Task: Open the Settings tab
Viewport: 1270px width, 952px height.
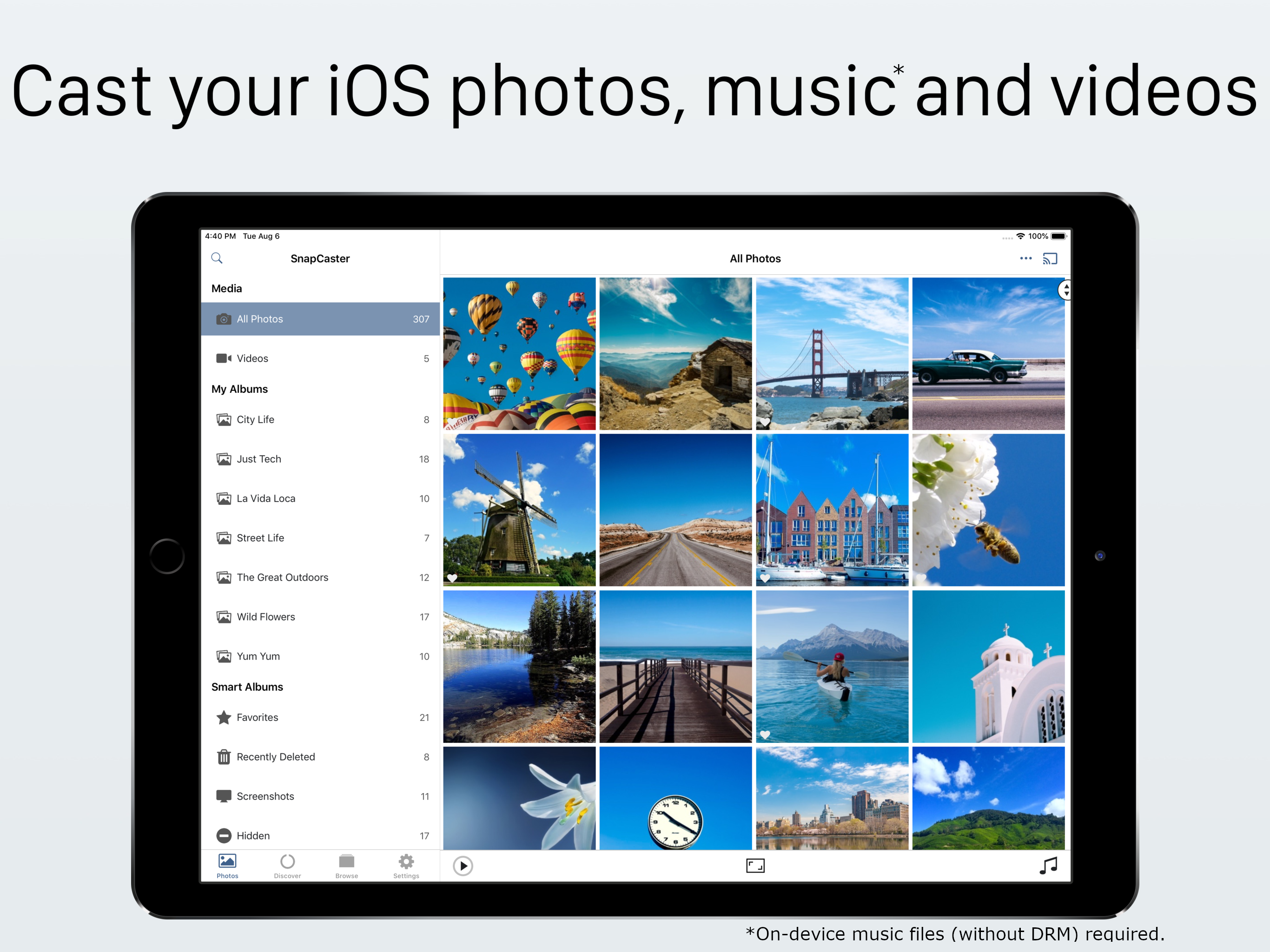Action: point(406,866)
